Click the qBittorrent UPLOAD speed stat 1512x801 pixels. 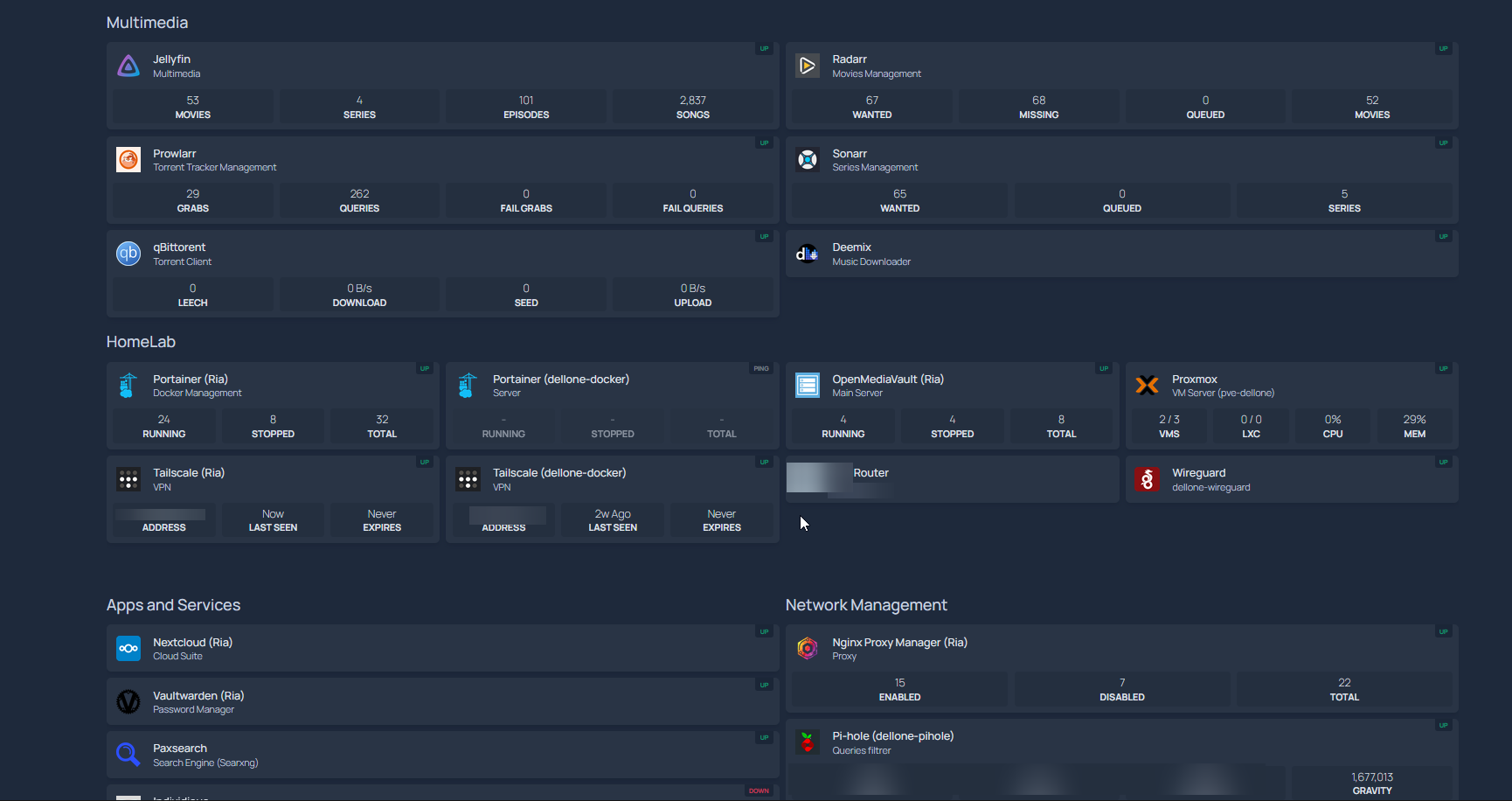click(693, 295)
